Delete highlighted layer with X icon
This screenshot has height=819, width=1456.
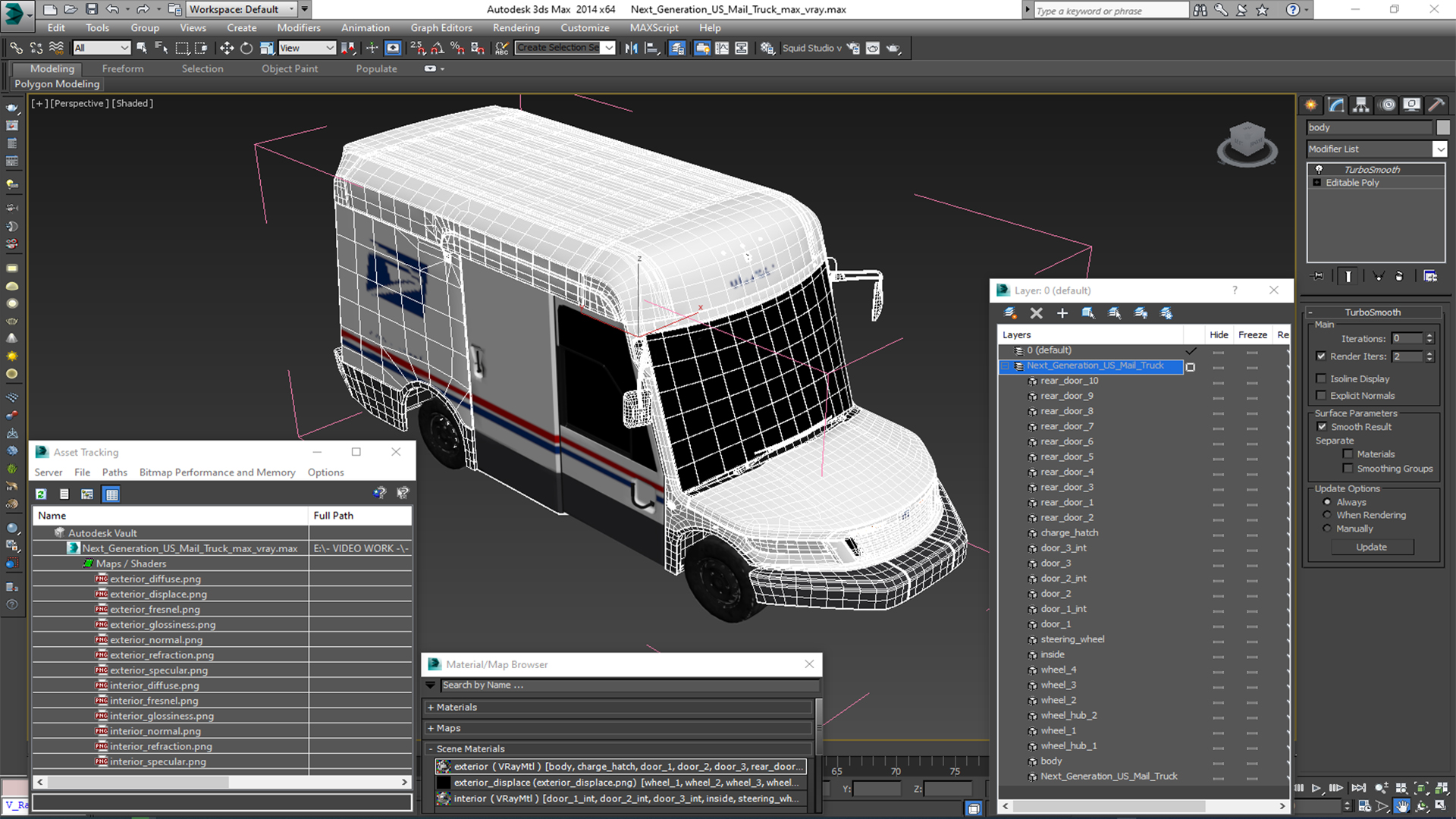coord(1036,313)
